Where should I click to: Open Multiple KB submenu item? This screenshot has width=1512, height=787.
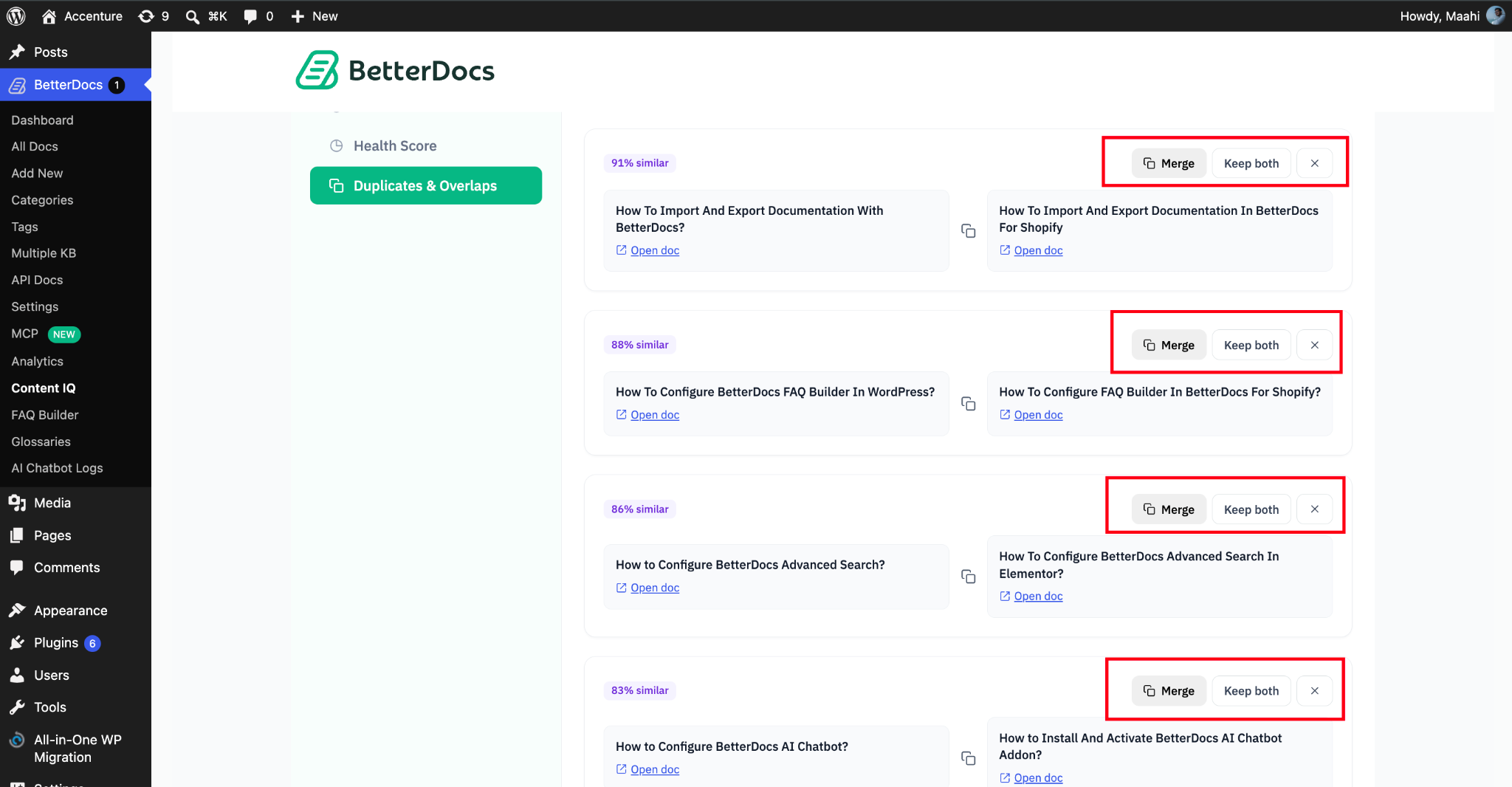point(44,253)
